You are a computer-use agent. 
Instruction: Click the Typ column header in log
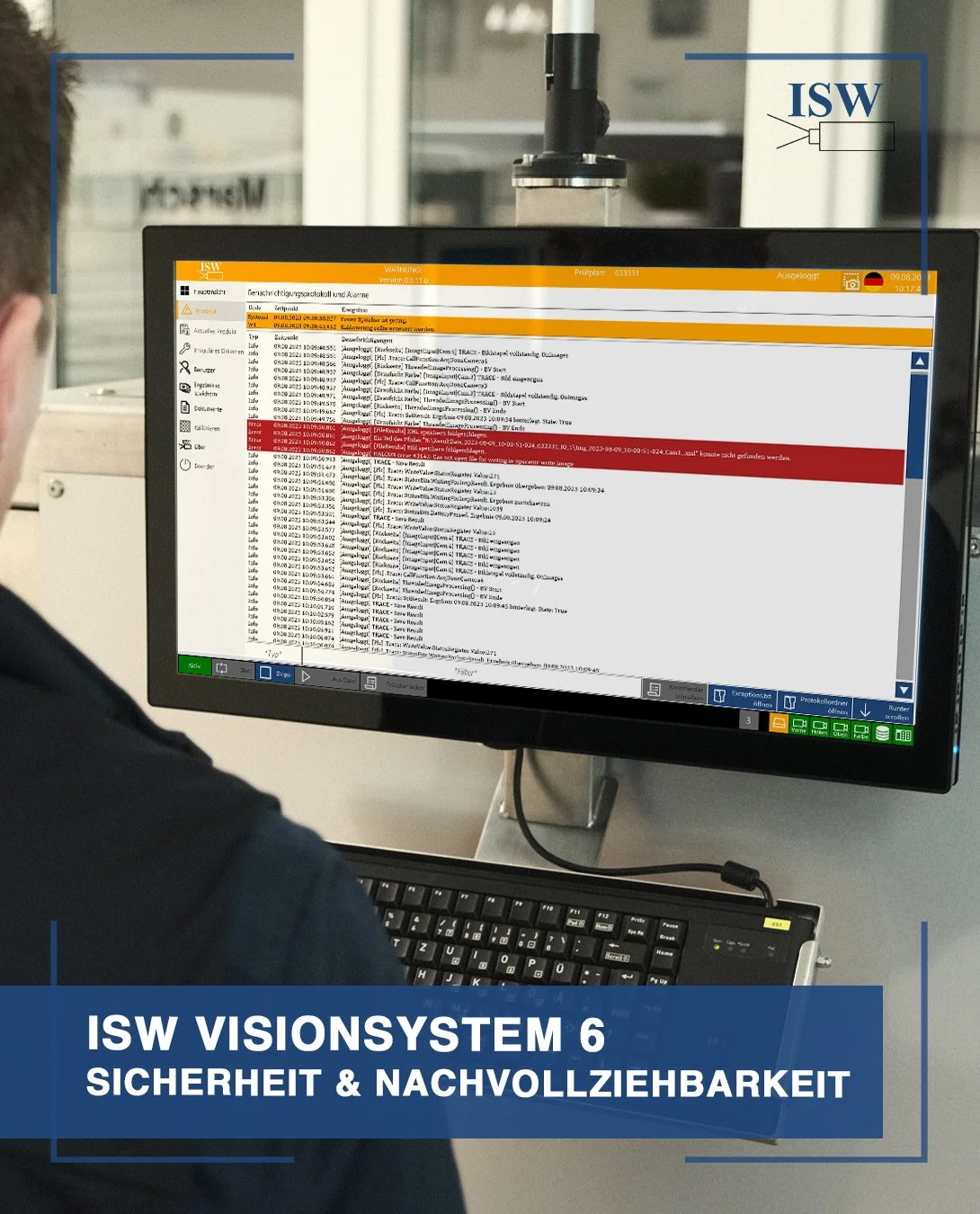tap(253, 336)
